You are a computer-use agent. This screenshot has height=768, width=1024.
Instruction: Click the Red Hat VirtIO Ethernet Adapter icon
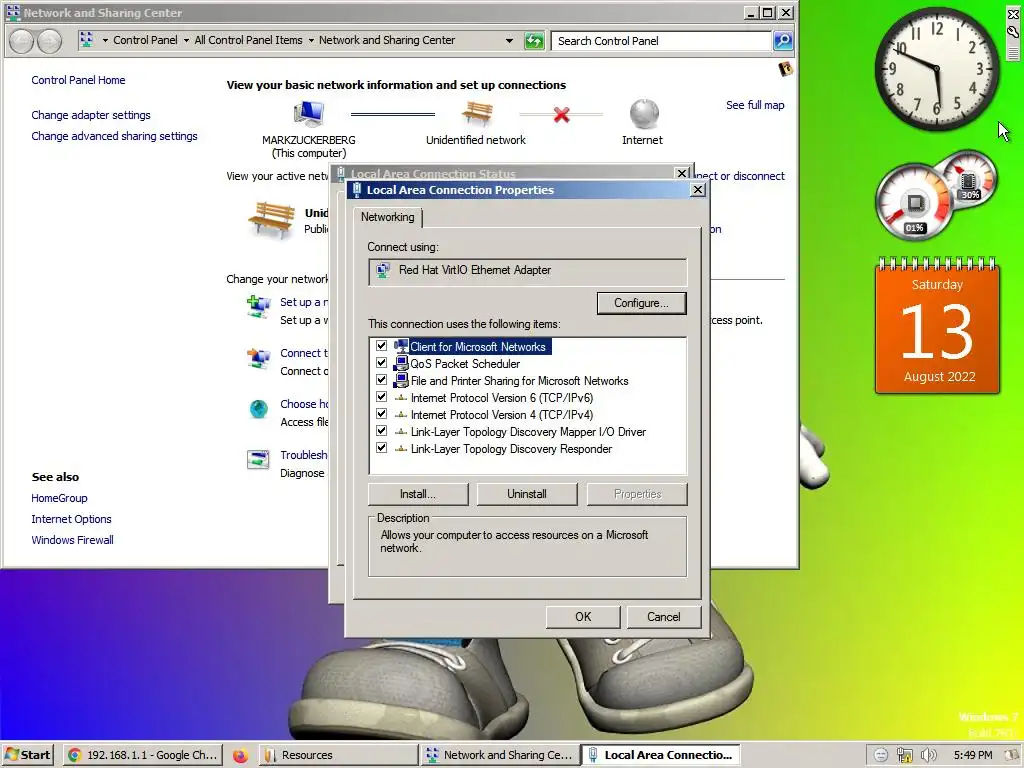tap(383, 270)
